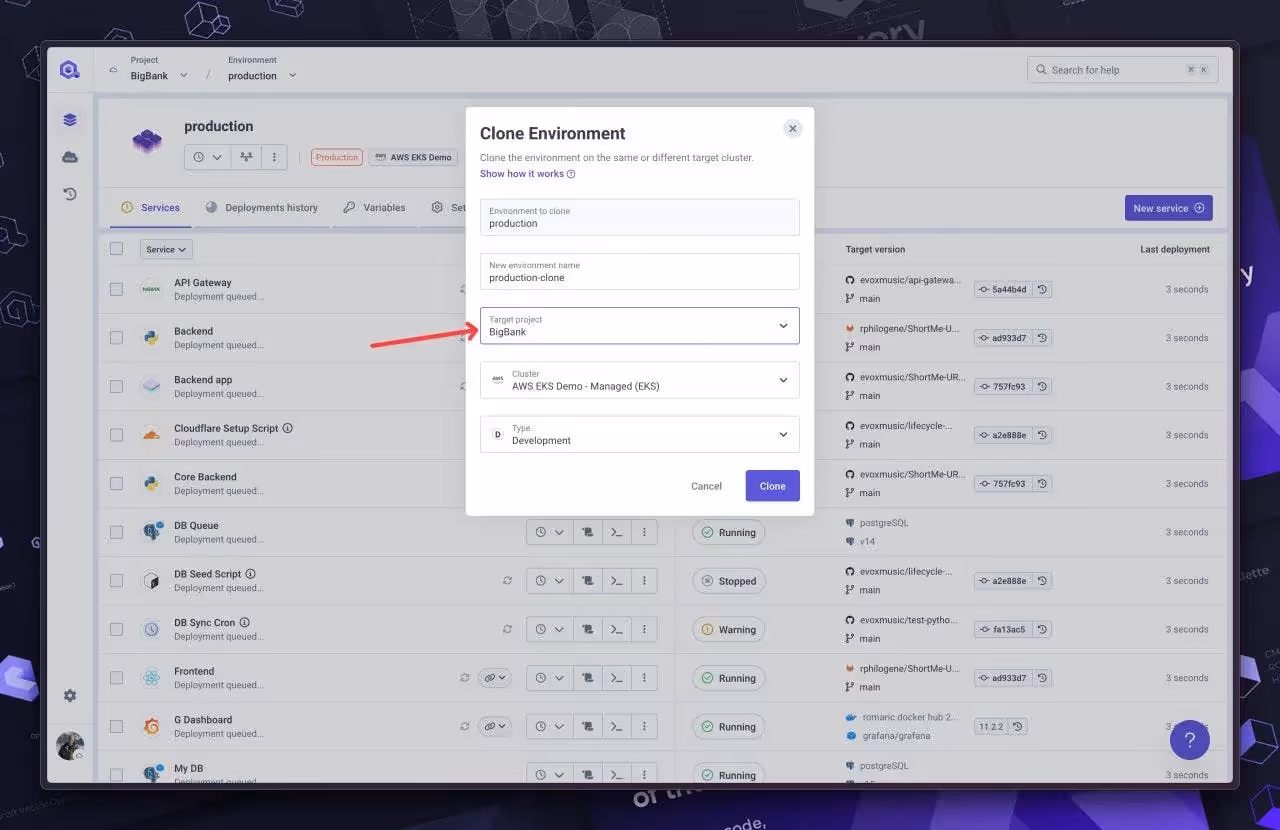Viewport: 1280px width, 830px height.
Task: Open the help question-mark button
Action: click(x=1189, y=740)
